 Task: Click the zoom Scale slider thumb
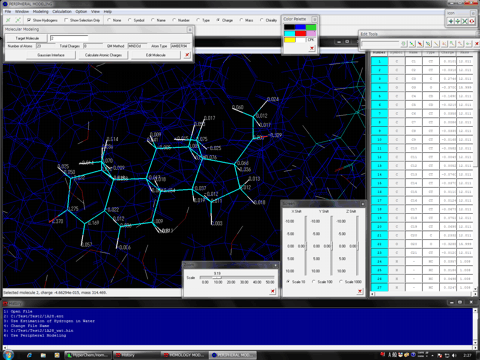(217, 277)
